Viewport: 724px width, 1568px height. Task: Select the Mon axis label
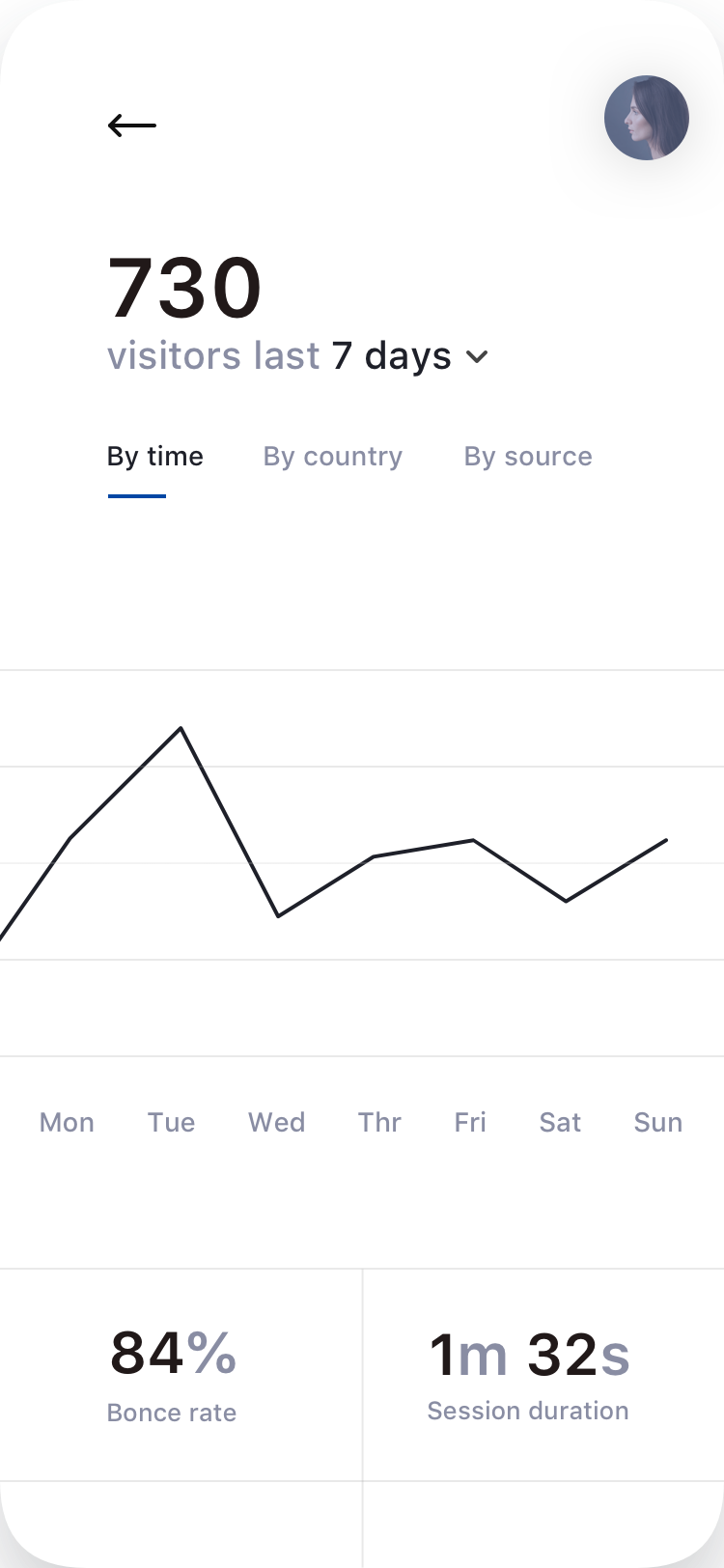pyautogui.click(x=67, y=1122)
